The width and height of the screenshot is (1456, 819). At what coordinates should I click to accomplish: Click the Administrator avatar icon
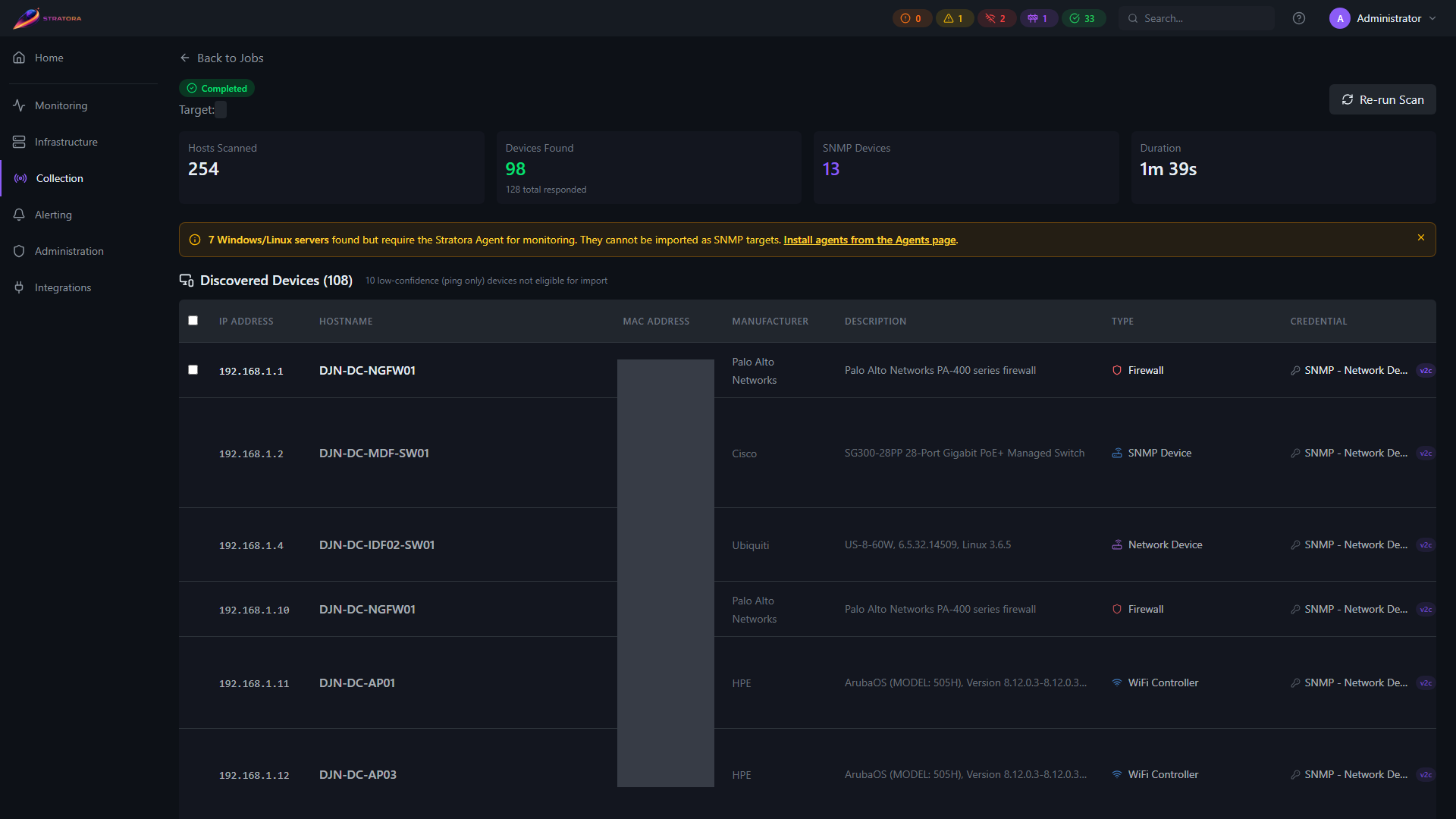tap(1340, 18)
